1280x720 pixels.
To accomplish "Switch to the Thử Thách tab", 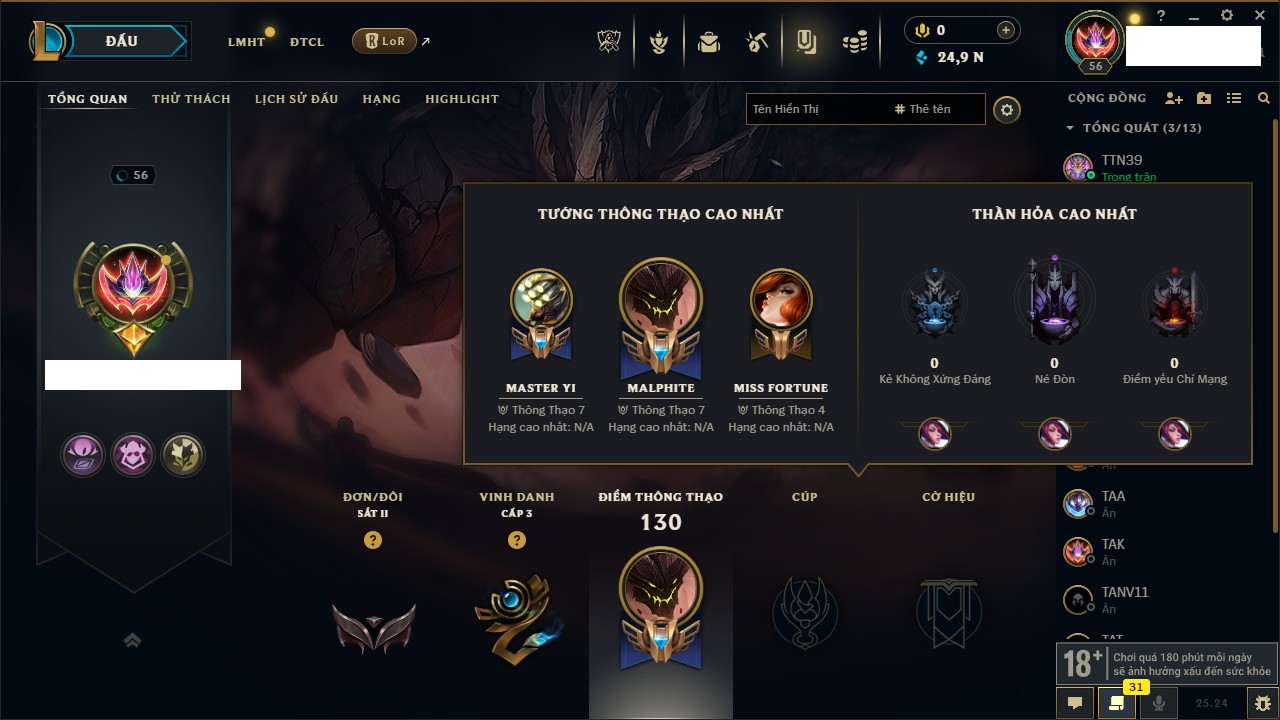I will coord(191,99).
